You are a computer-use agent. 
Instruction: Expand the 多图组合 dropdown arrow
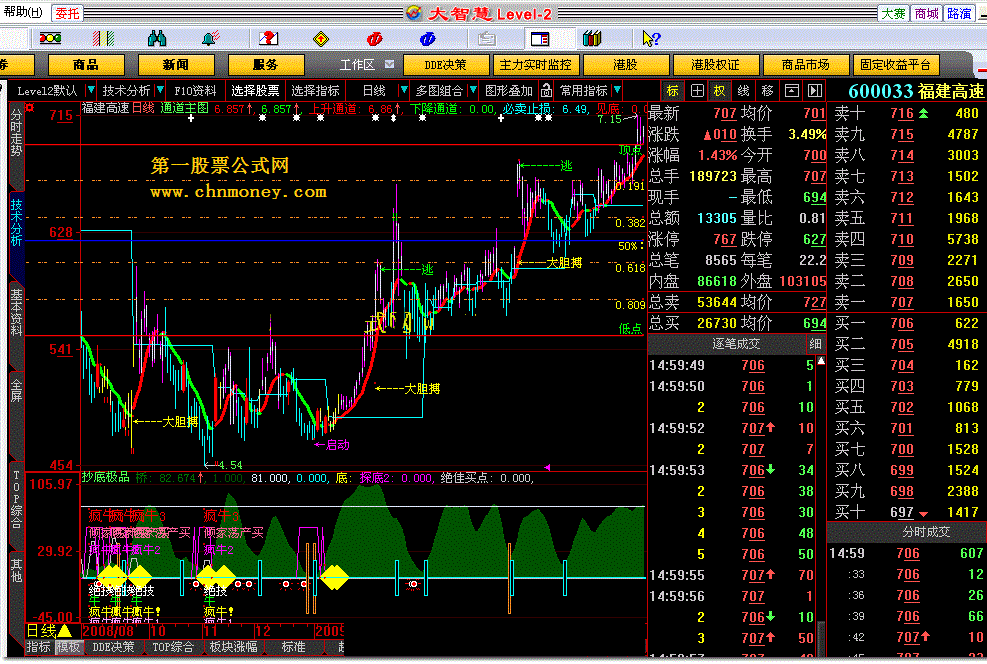click(x=473, y=91)
